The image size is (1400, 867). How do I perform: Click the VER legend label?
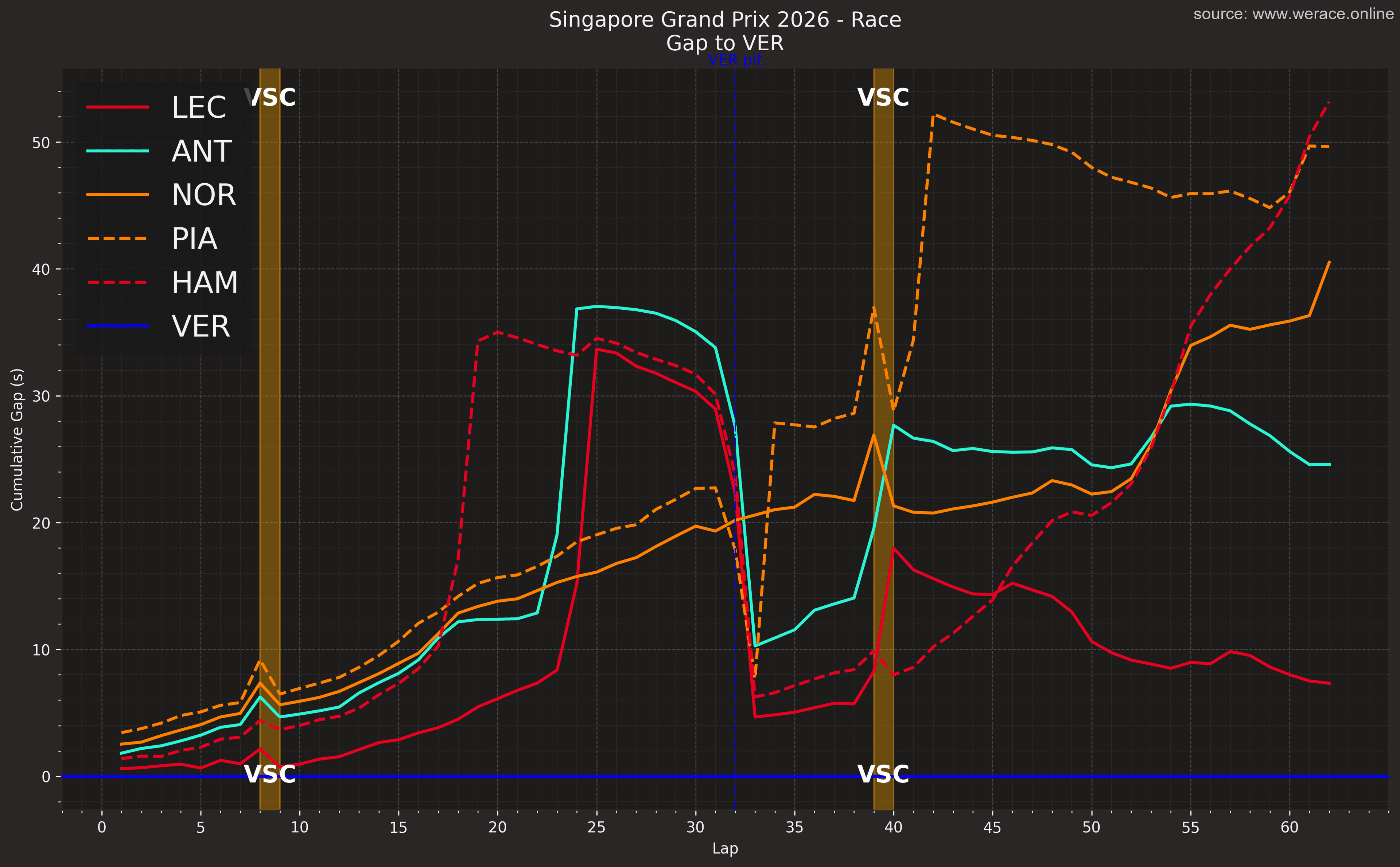(201, 326)
